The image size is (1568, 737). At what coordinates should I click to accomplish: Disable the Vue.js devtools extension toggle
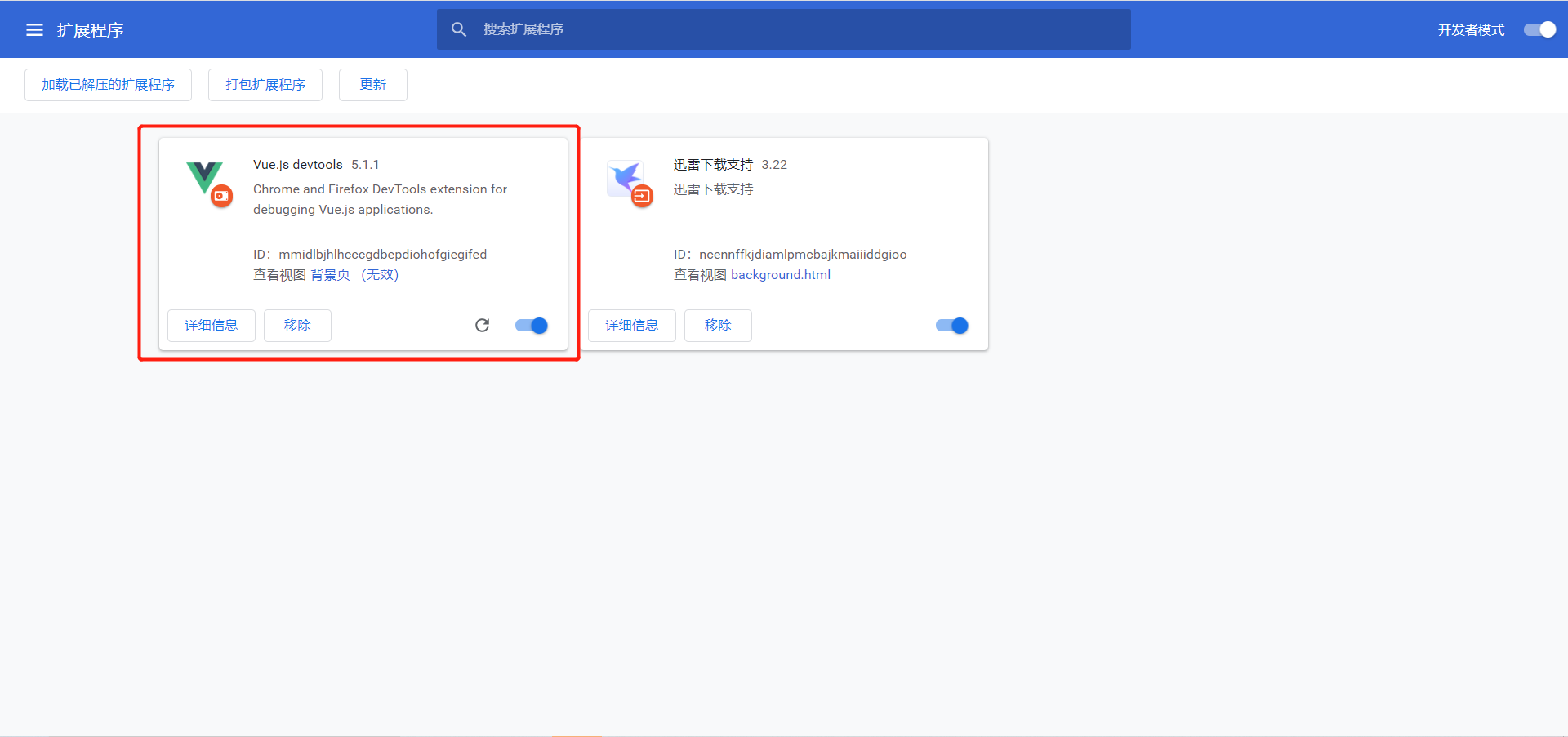click(x=532, y=326)
